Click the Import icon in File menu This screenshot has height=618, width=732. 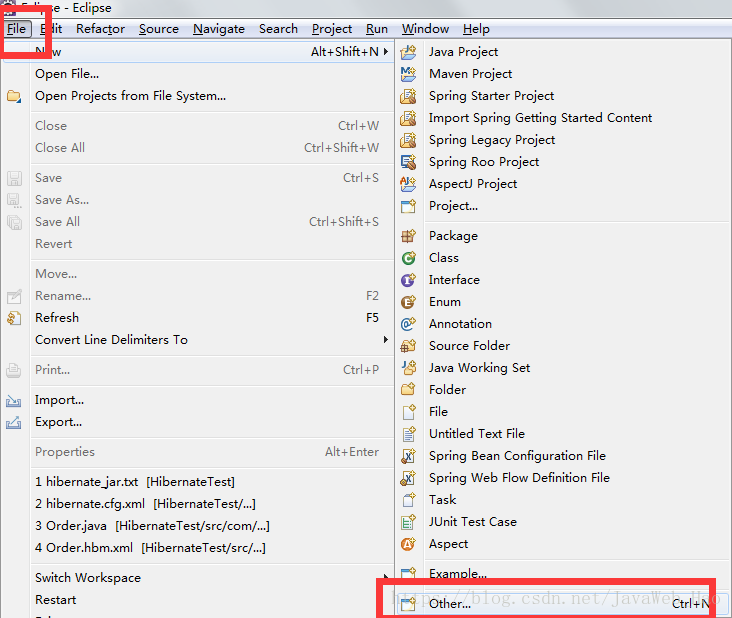pyautogui.click(x=14, y=400)
